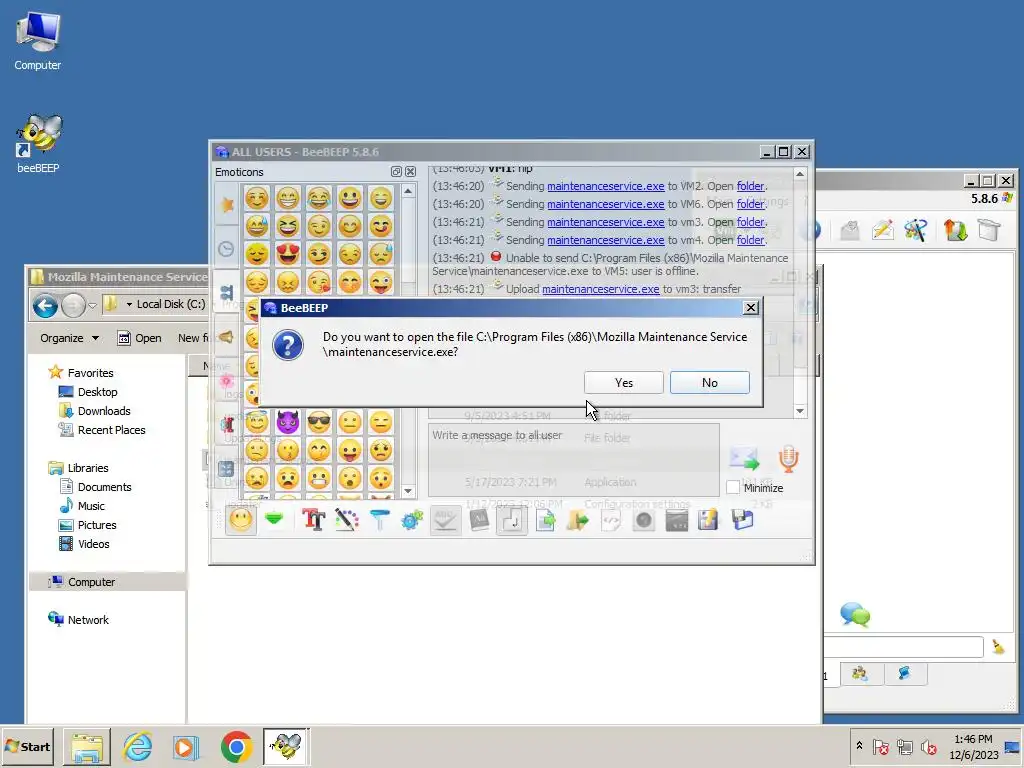The height and width of the screenshot is (768, 1024).
Task: Toggle the emoticons panel smiley button
Action: 241,520
